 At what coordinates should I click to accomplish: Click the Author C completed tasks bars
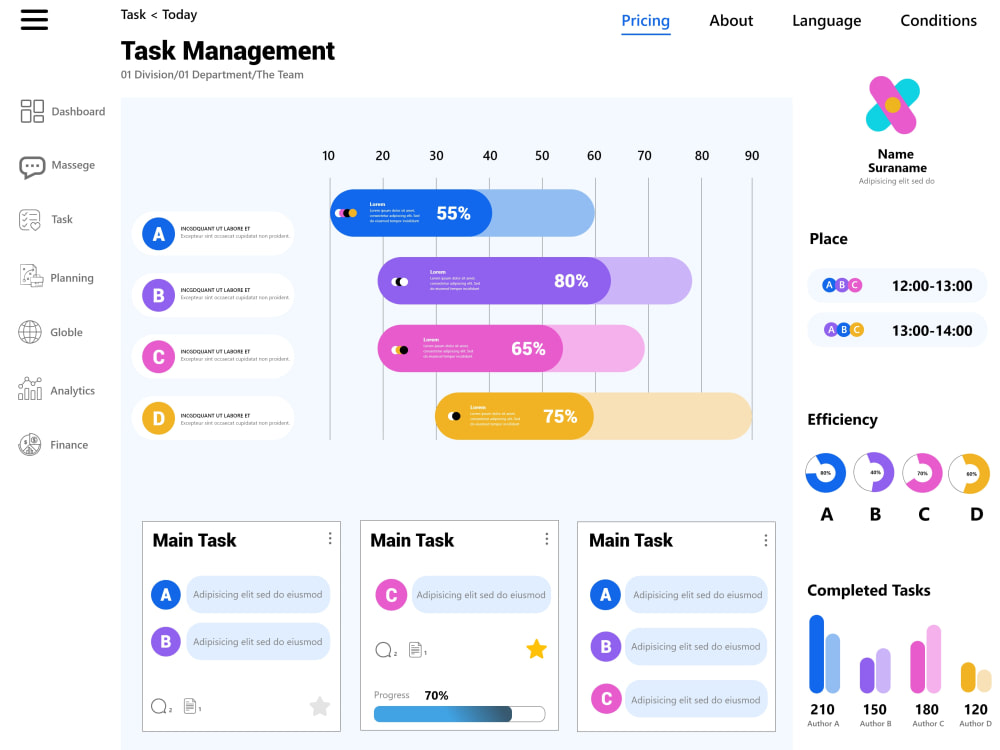point(926,659)
